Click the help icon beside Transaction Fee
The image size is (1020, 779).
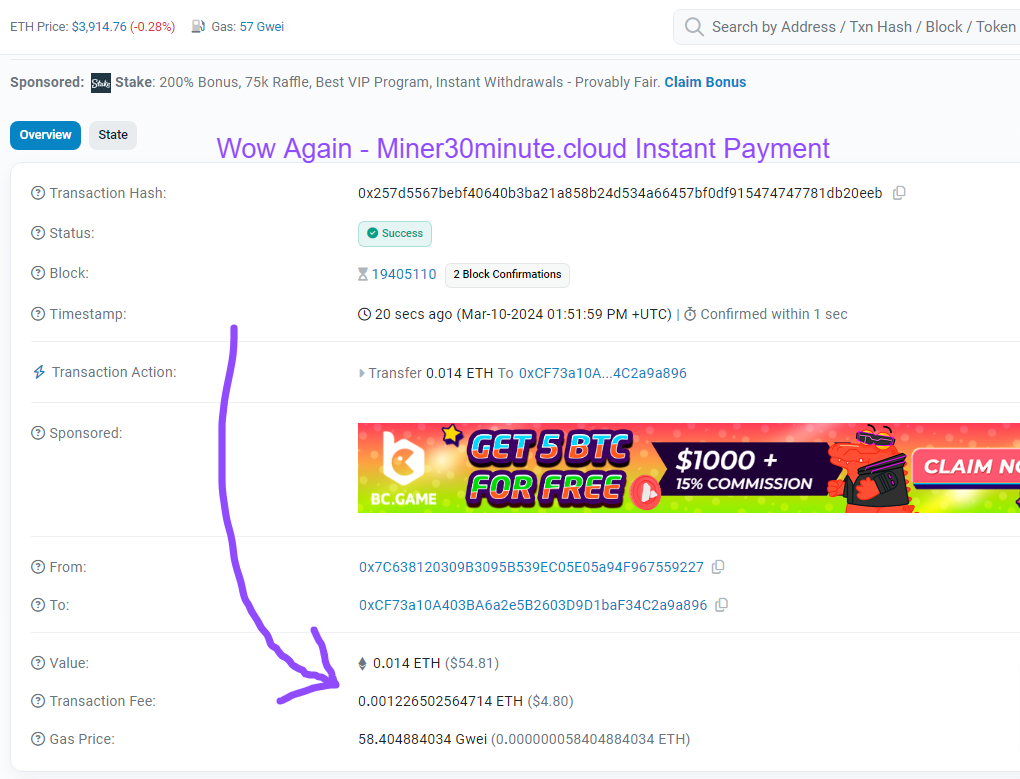pos(38,701)
